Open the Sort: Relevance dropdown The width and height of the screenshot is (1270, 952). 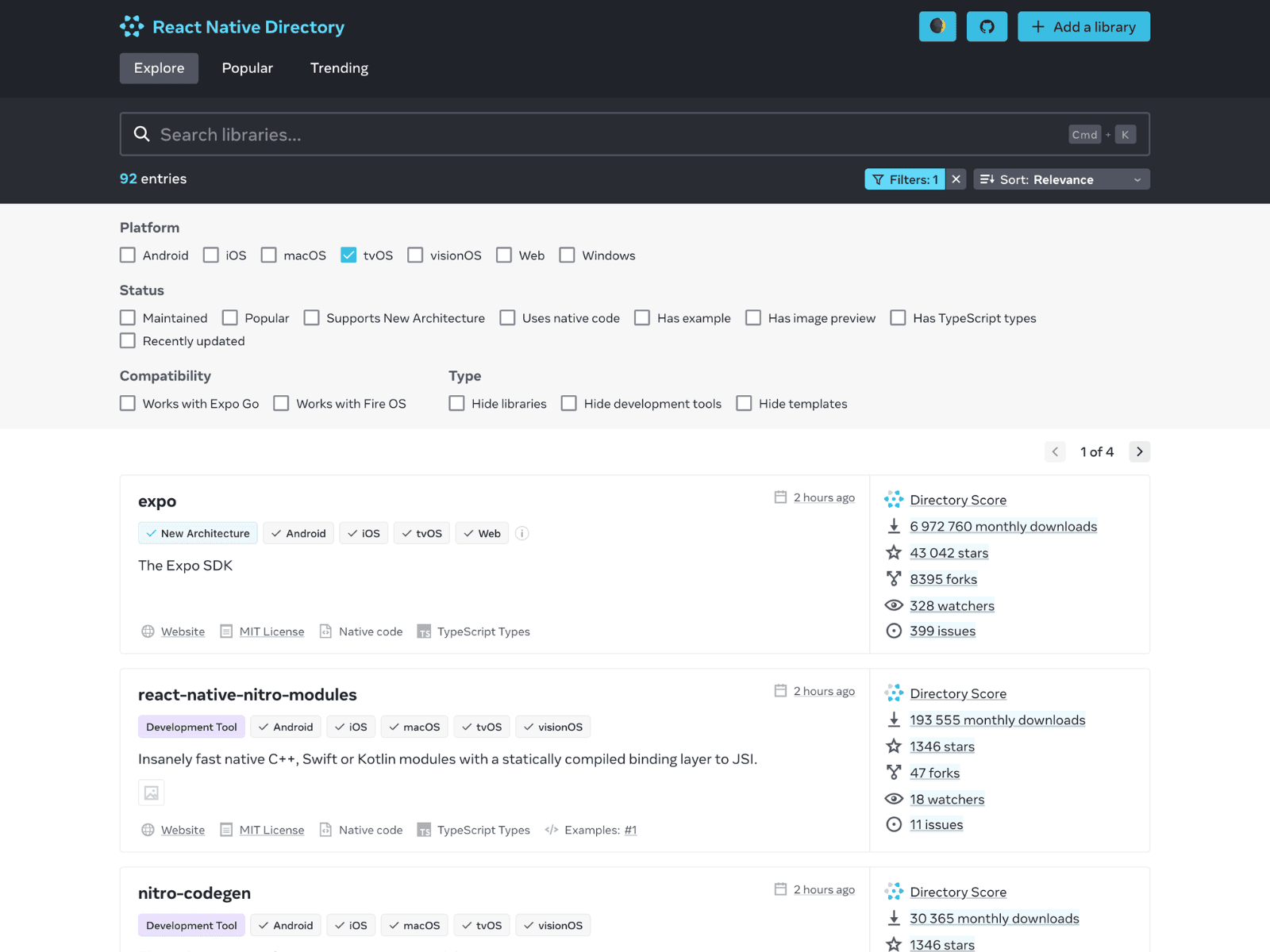coord(1061,179)
